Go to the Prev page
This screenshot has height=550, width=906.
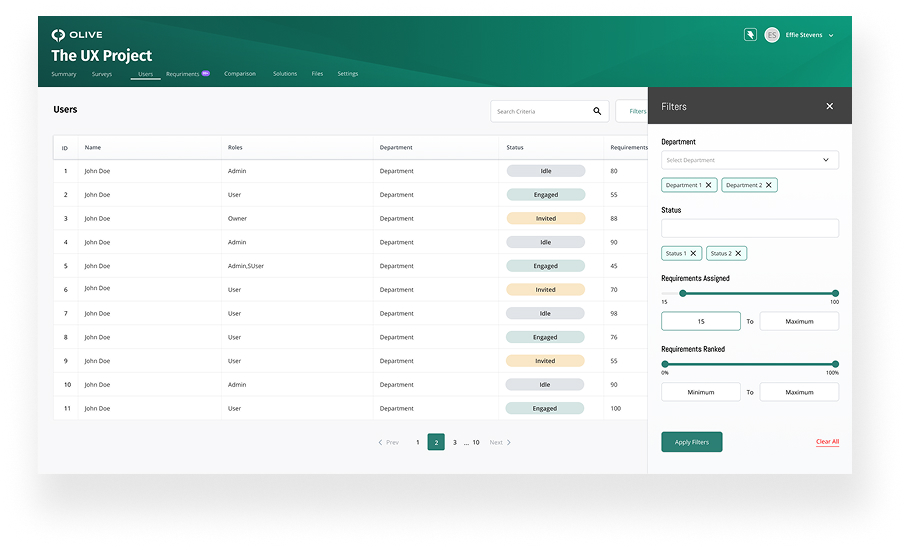(388, 443)
